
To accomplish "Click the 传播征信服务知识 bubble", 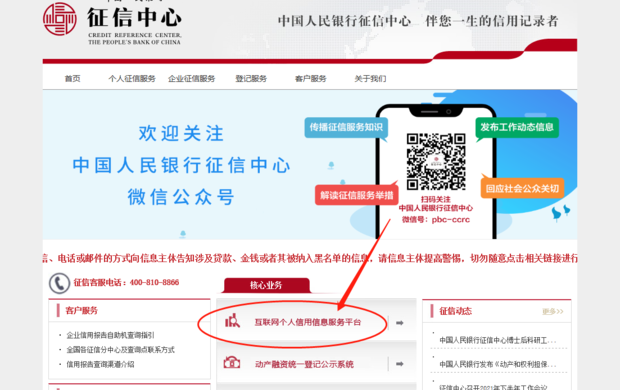I will [x=346, y=127].
